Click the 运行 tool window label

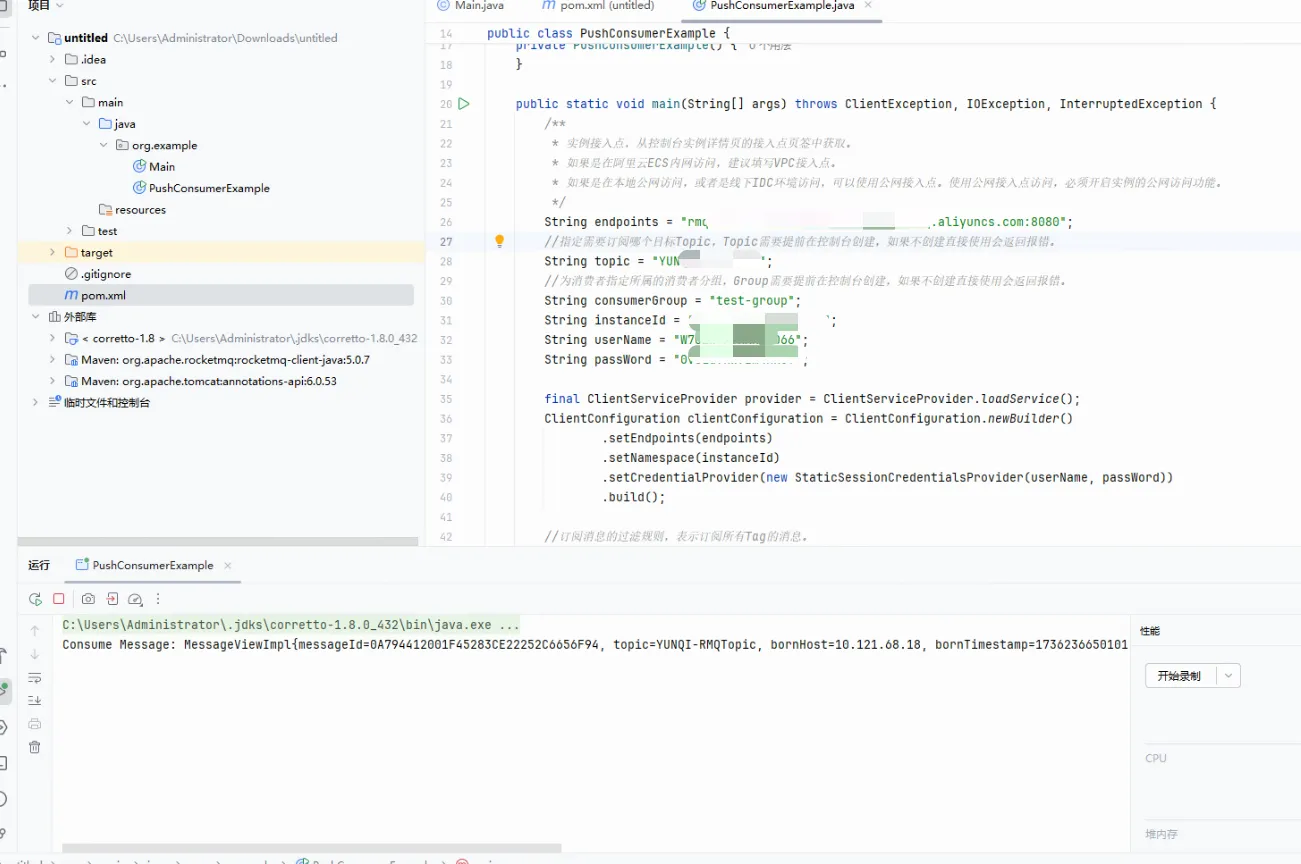click(39, 565)
